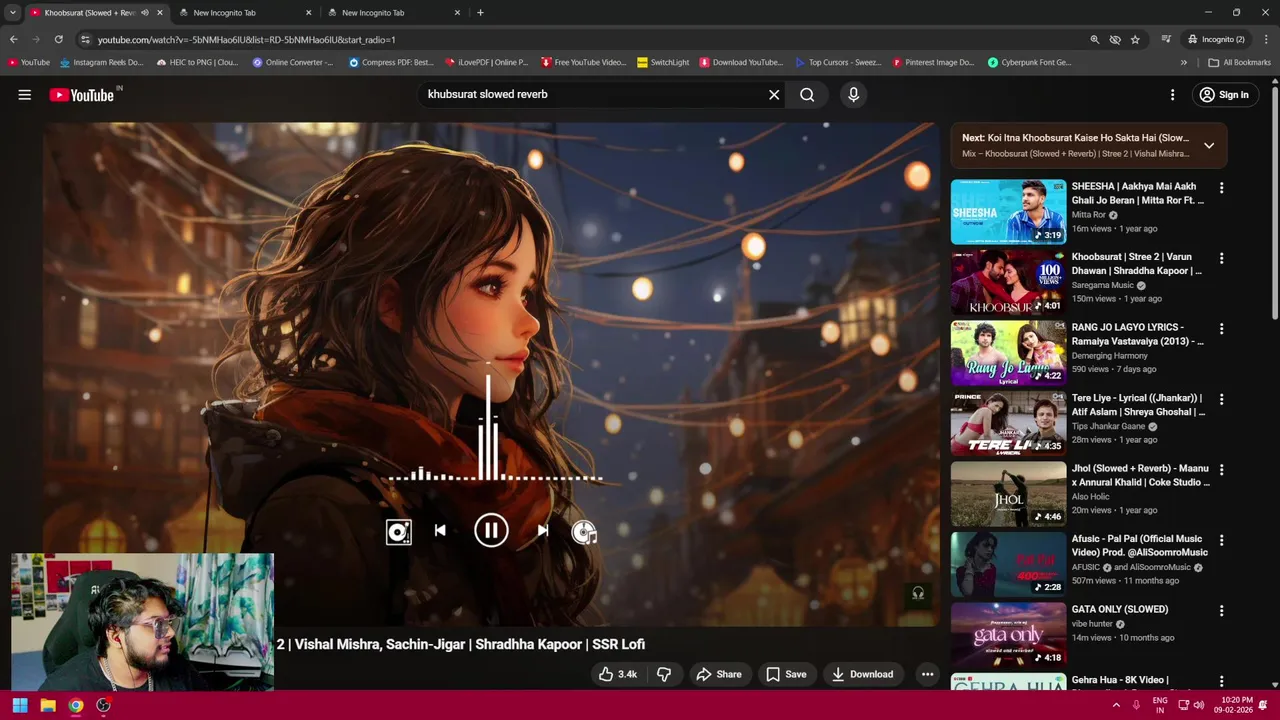Open the 10:20 PM clock calendar
This screenshot has height=720, width=1280.
tap(1234, 705)
